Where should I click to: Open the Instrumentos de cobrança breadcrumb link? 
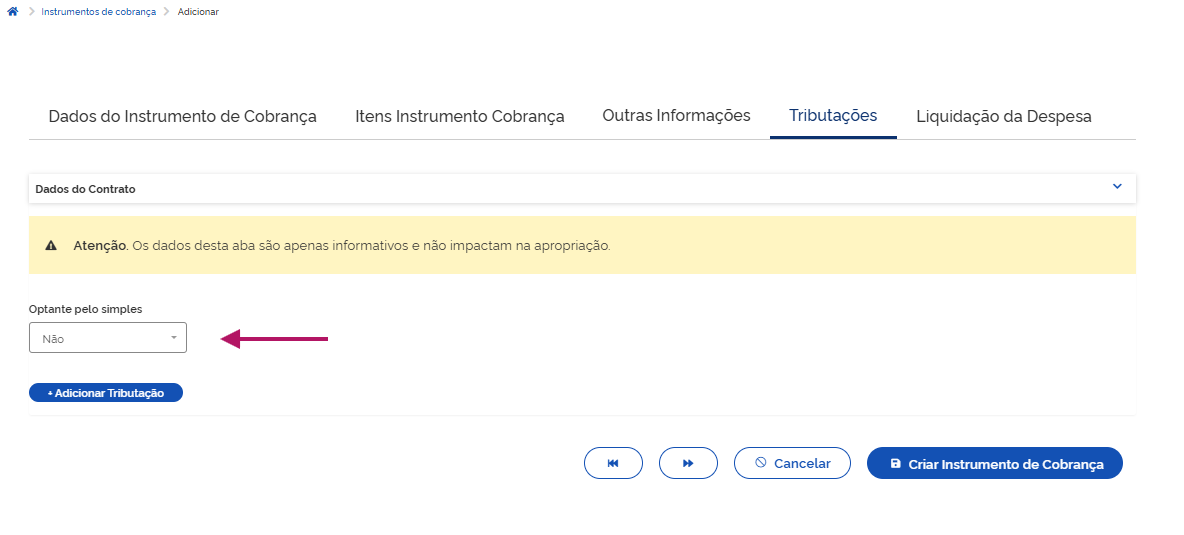coord(98,12)
